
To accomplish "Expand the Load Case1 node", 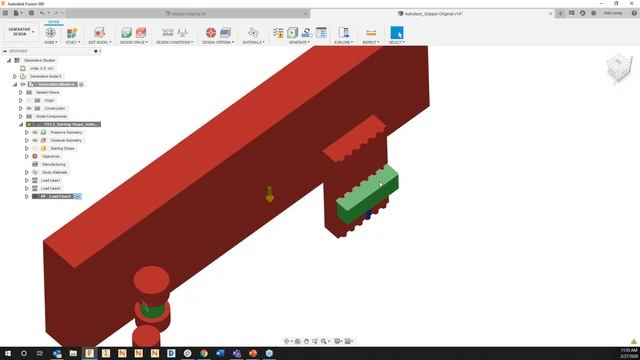I will (27, 180).
